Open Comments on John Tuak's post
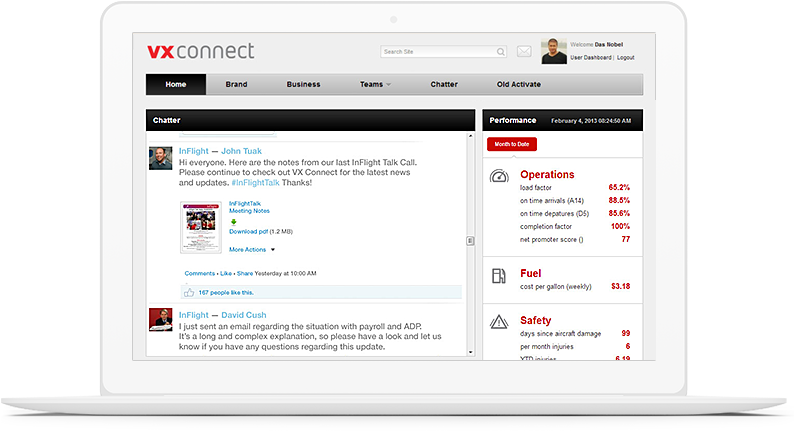794x431 pixels. pyautogui.click(x=200, y=273)
